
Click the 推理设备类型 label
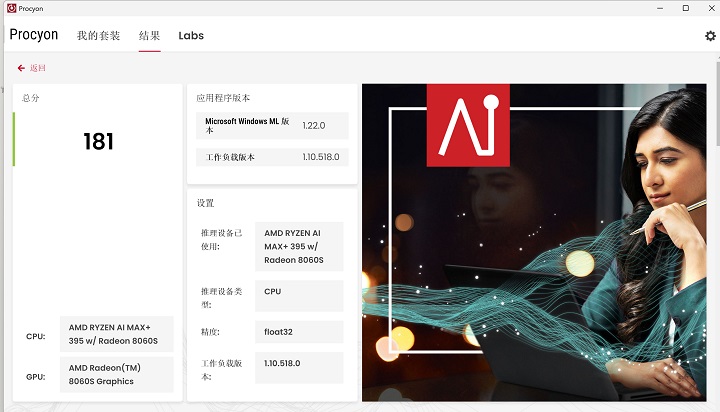coord(221,298)
